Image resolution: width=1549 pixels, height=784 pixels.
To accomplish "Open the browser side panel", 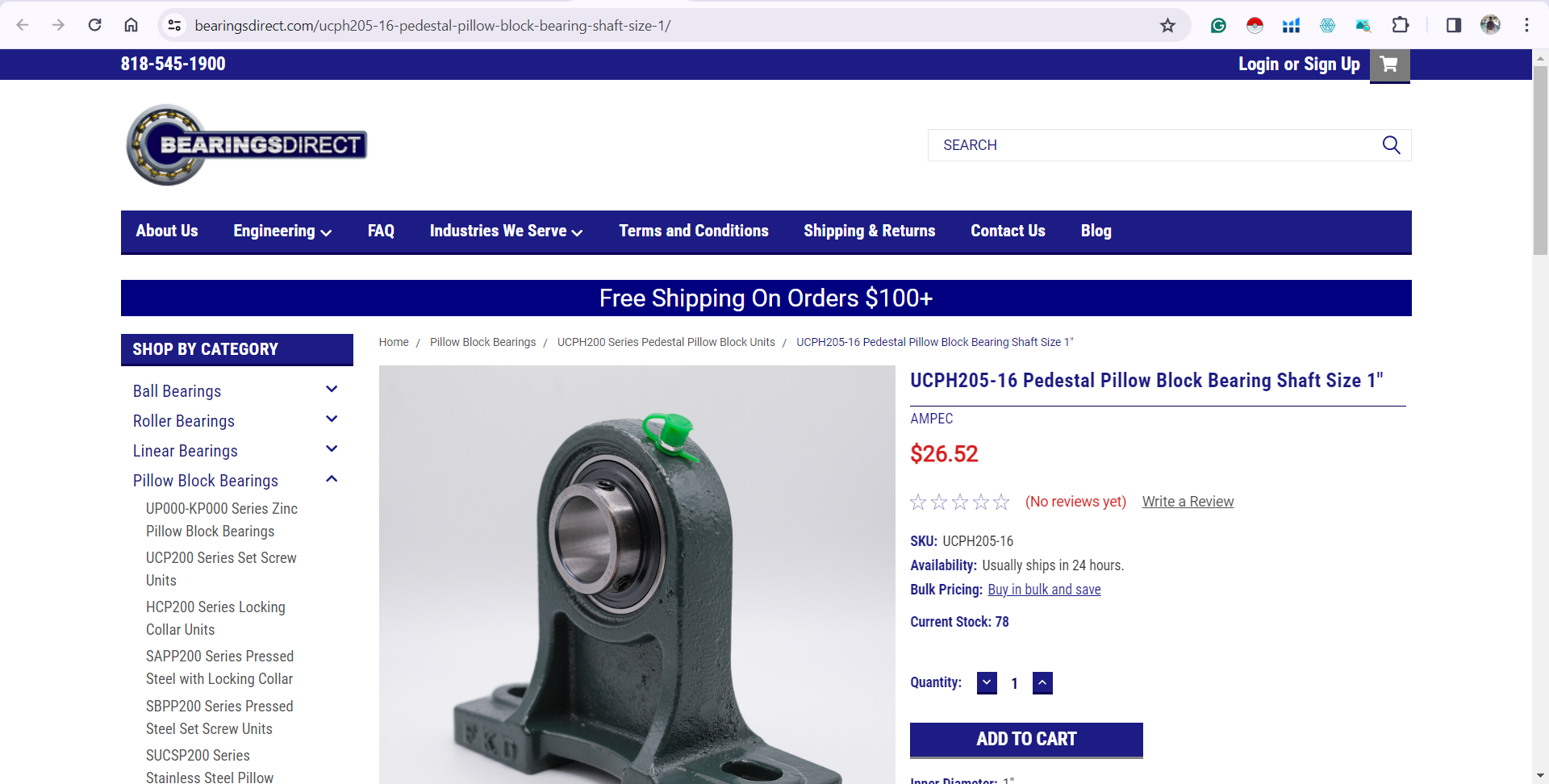I will coord(1454,25).
